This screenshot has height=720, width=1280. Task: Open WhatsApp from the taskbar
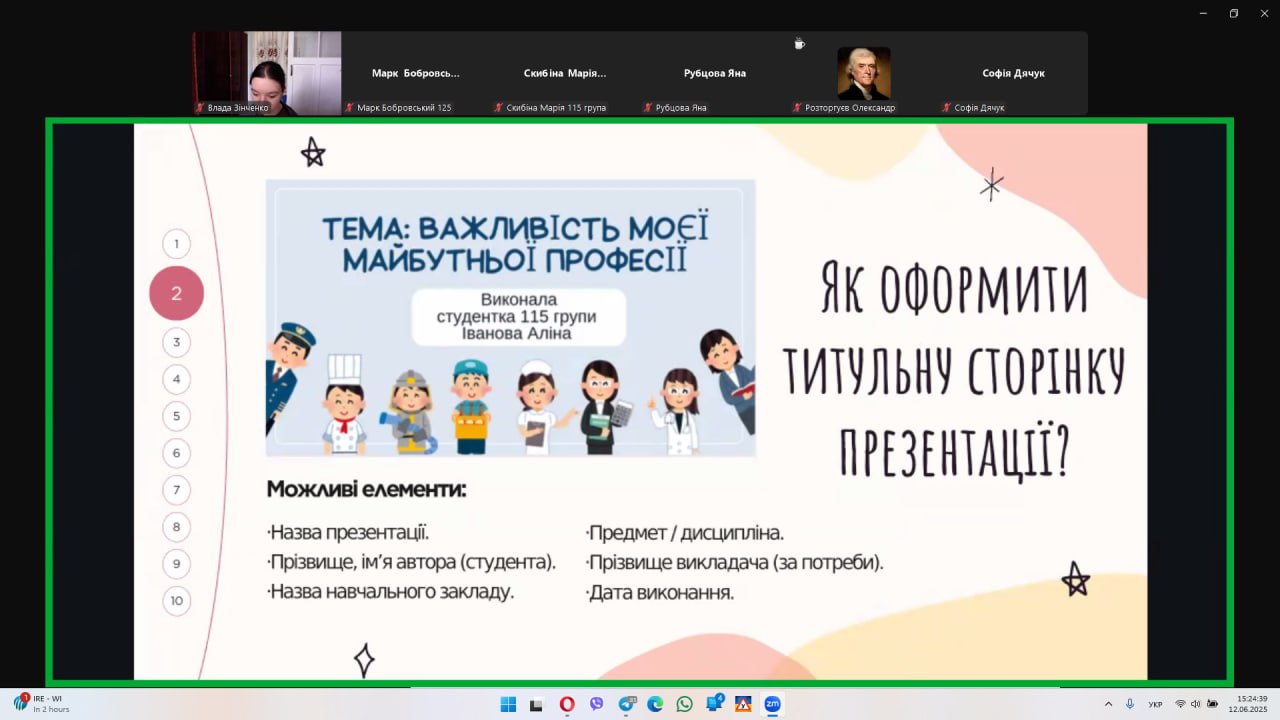684,704
